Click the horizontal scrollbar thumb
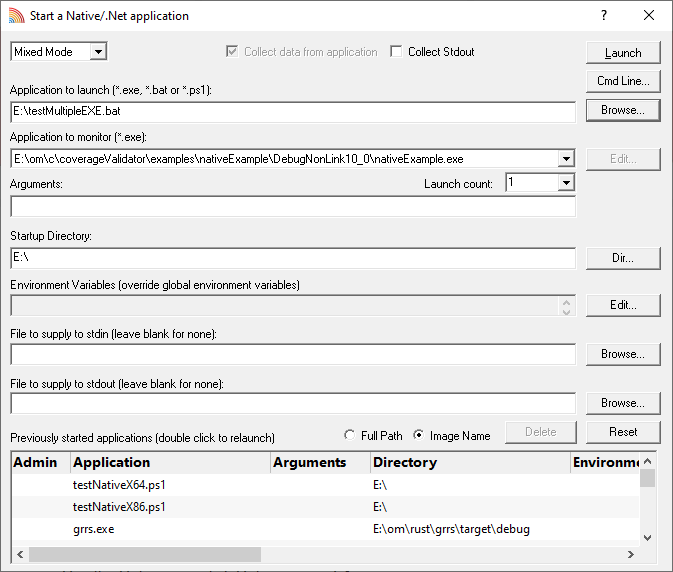The width and height of the screenshot is (673, 572). pos(145,554)
